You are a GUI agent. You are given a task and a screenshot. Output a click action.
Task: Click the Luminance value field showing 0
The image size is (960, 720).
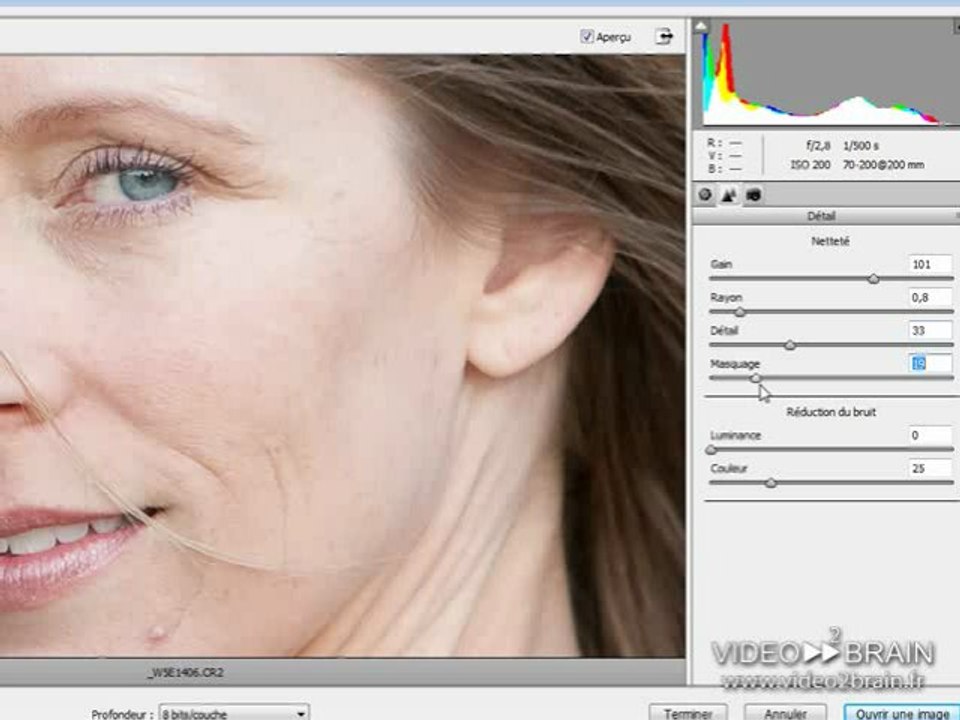(x=929, y=435)
